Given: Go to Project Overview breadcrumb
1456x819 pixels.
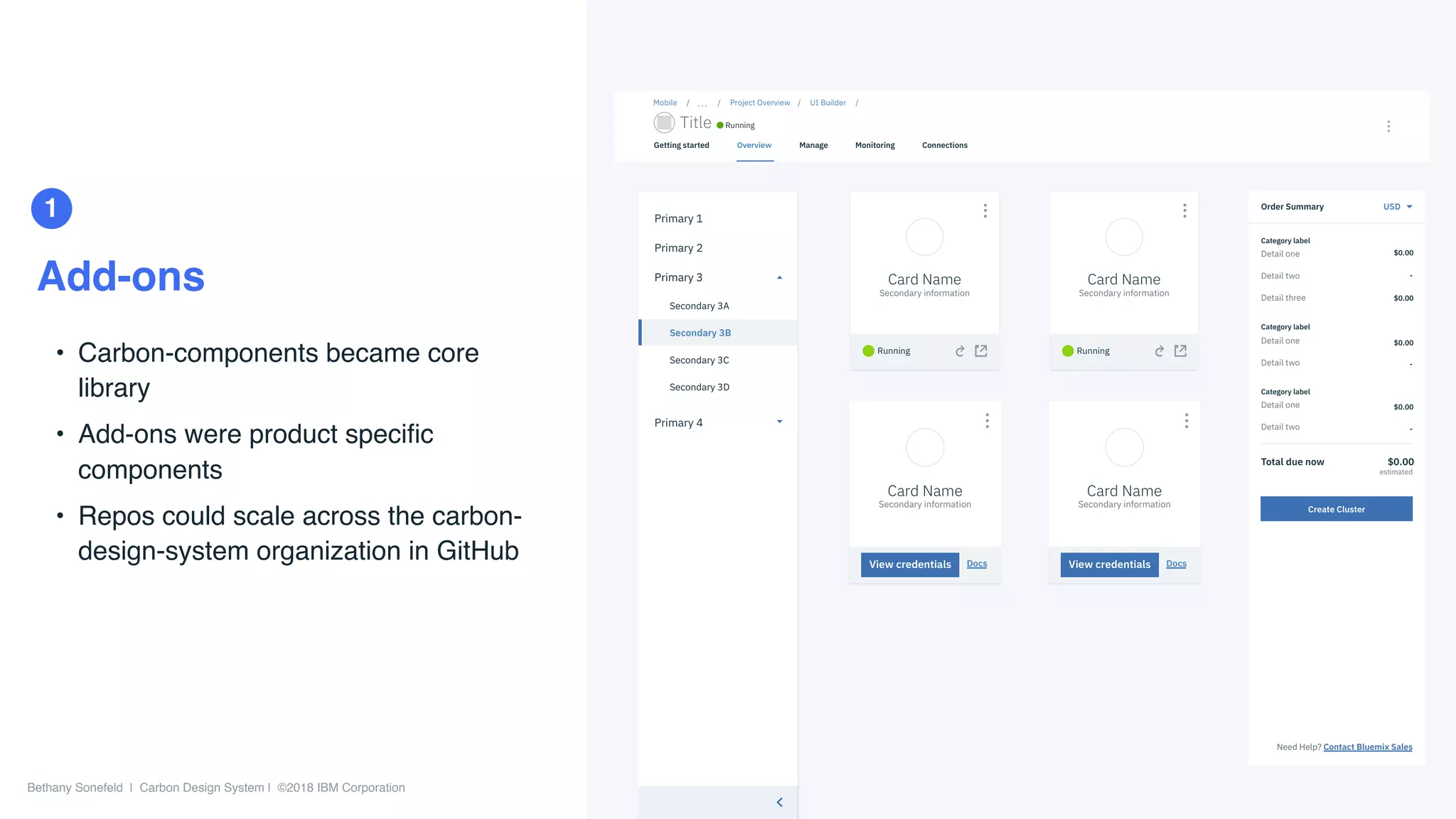Looking at the screenshot, I should coord(759,103).
